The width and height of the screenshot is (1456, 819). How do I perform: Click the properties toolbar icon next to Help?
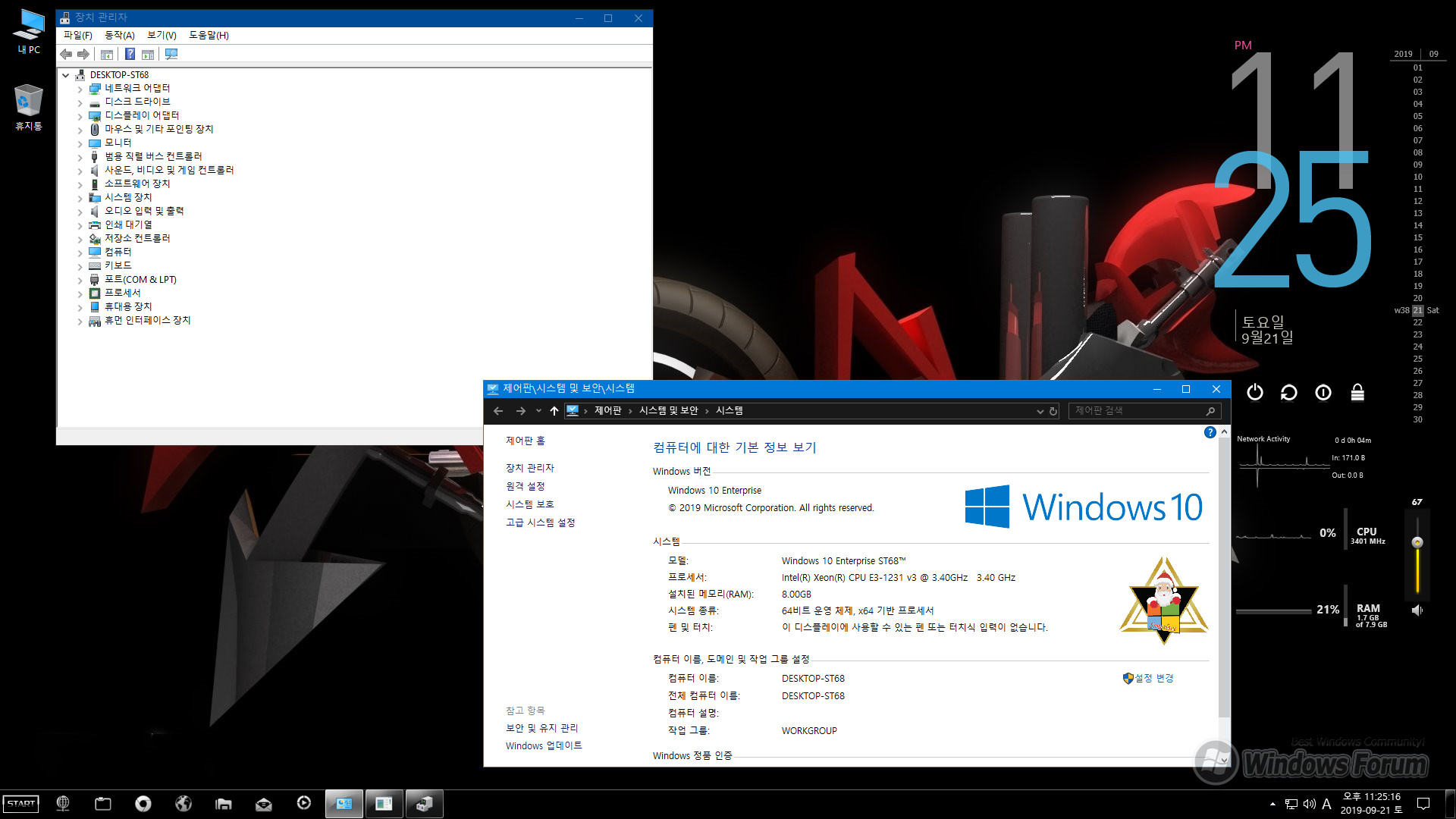pos(148,54)
